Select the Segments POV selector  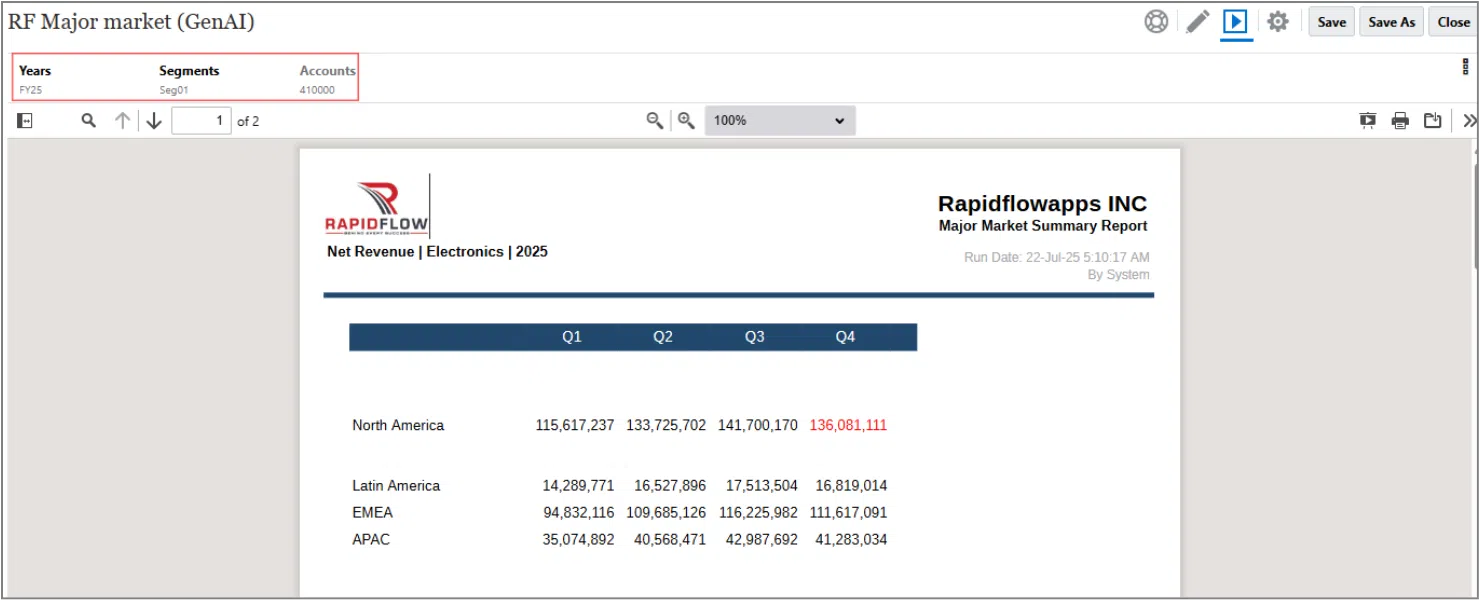(x=189, y=79)
